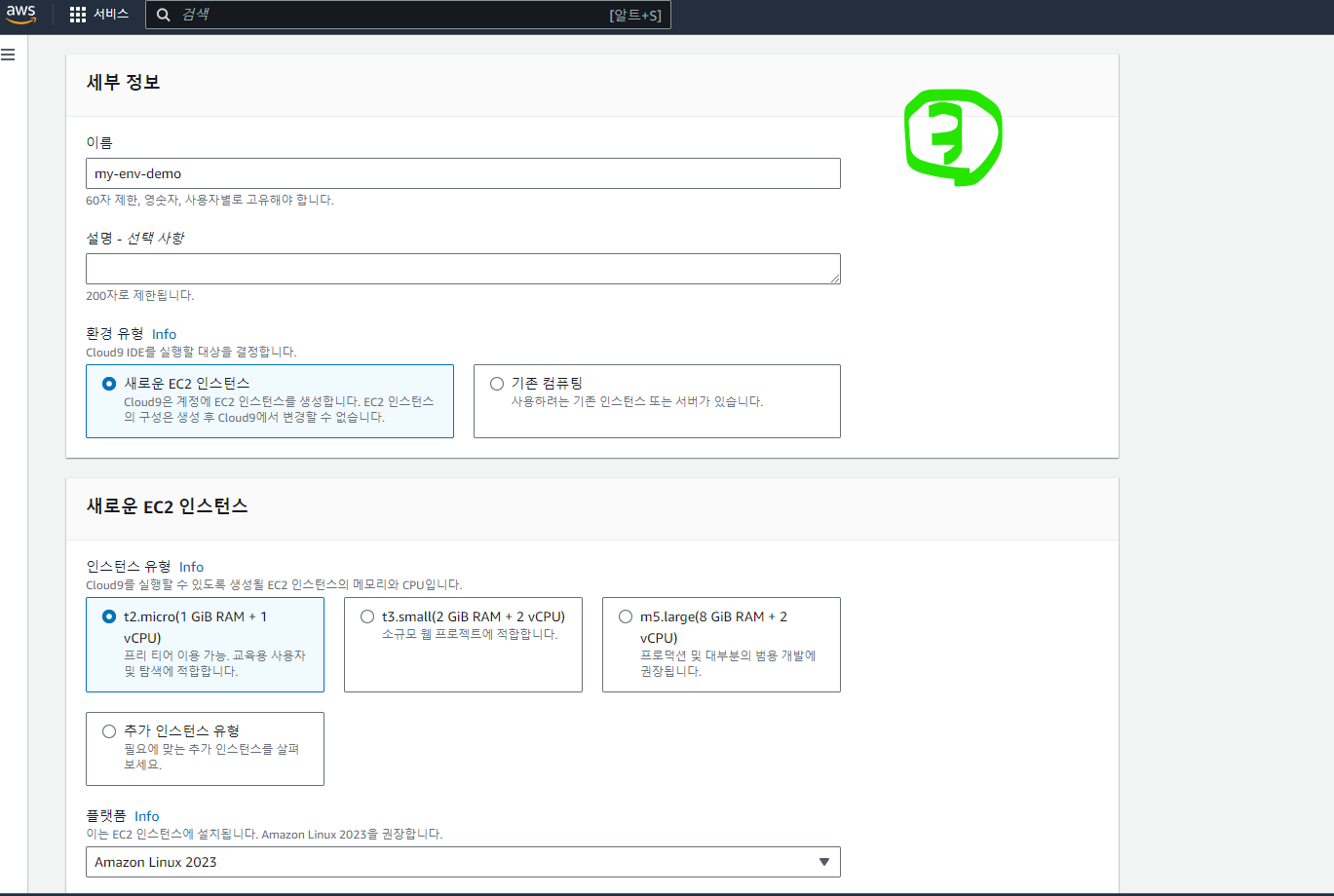The width and height of the screenshot is (1334, 896).
Task: Choose the t2.micro instance type radio
Action: [109, 616]
